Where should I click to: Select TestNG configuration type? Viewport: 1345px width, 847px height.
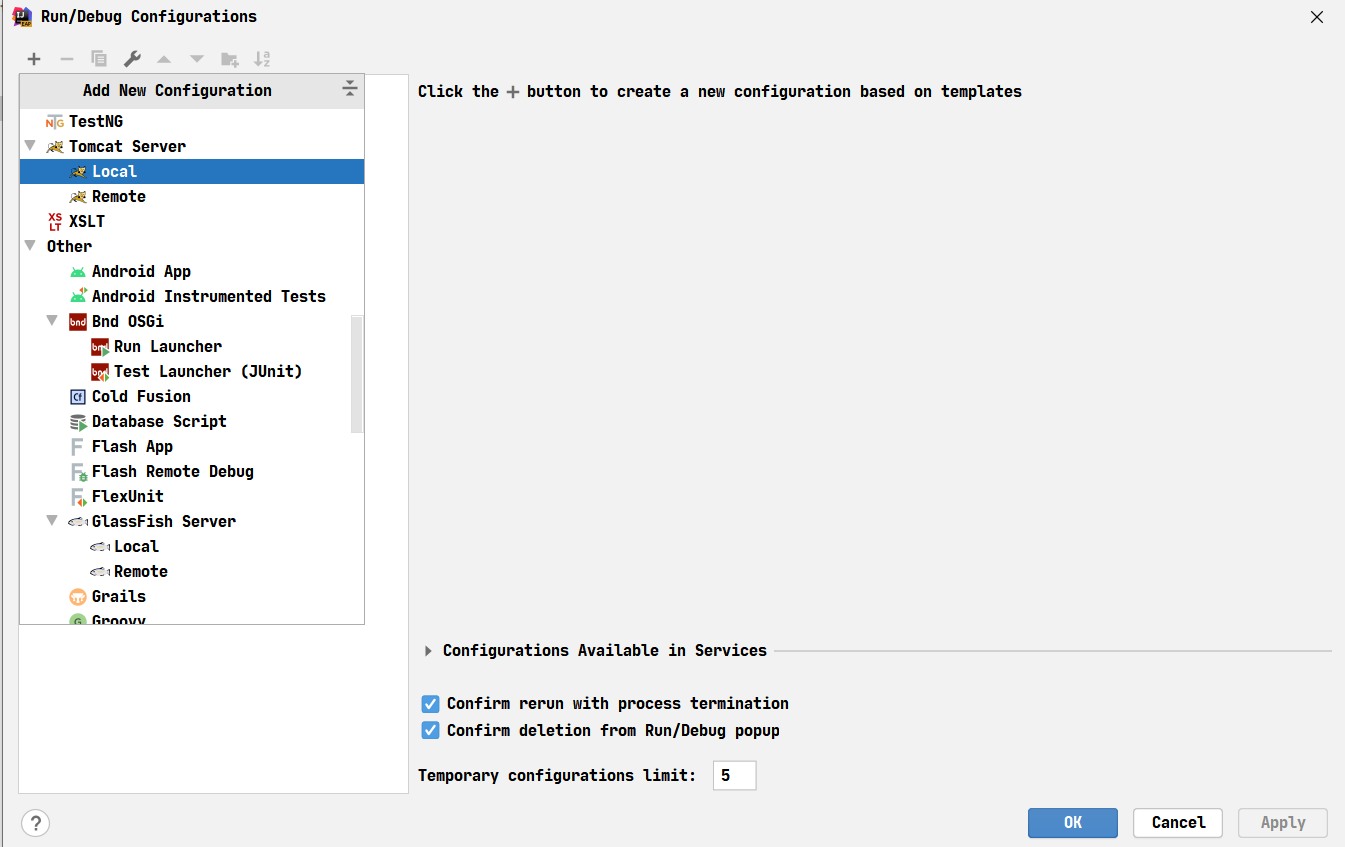tap(95, 121)
